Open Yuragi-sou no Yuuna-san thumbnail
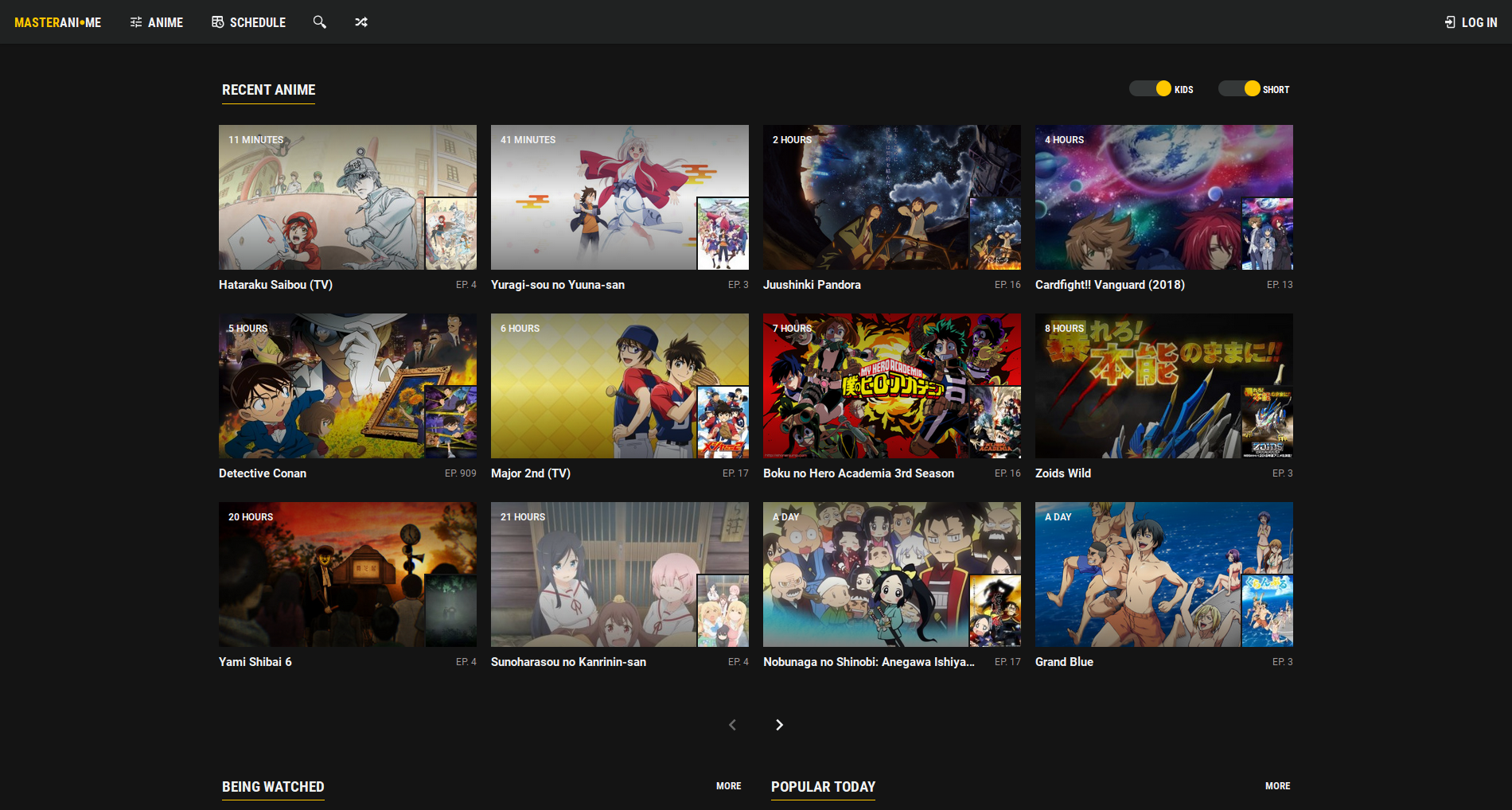This screenshot has height=810, width=1512. (620, 197)
